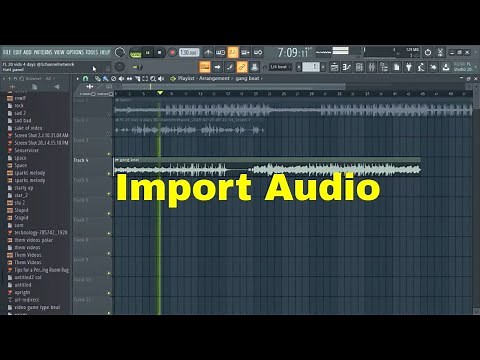Screen dimensions: 480x360
Task: Click the tempo tapper icon
Action: (x=421, y=67)
